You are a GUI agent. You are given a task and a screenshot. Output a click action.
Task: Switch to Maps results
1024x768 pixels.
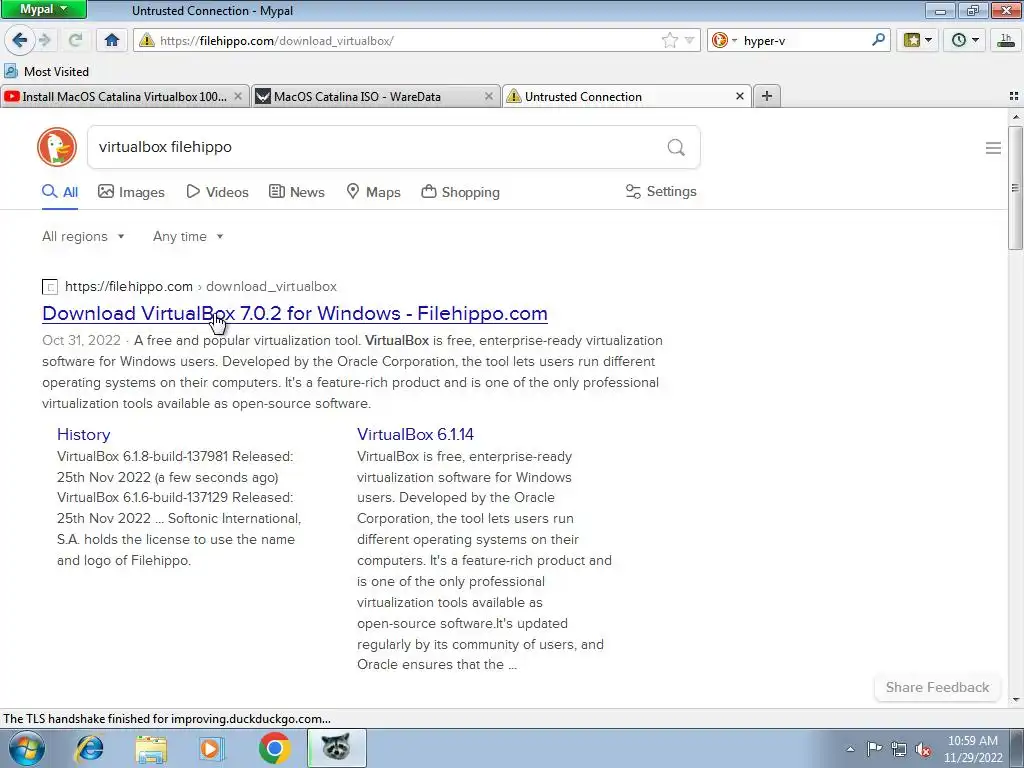374,192
